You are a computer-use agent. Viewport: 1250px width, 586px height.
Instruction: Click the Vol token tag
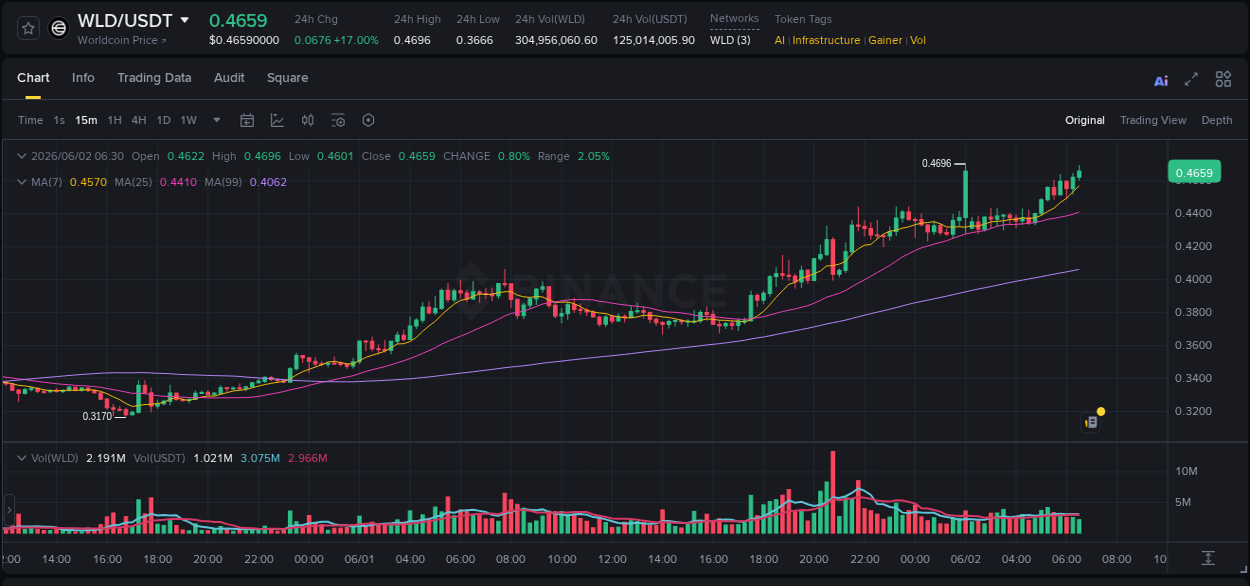(918, 40)
